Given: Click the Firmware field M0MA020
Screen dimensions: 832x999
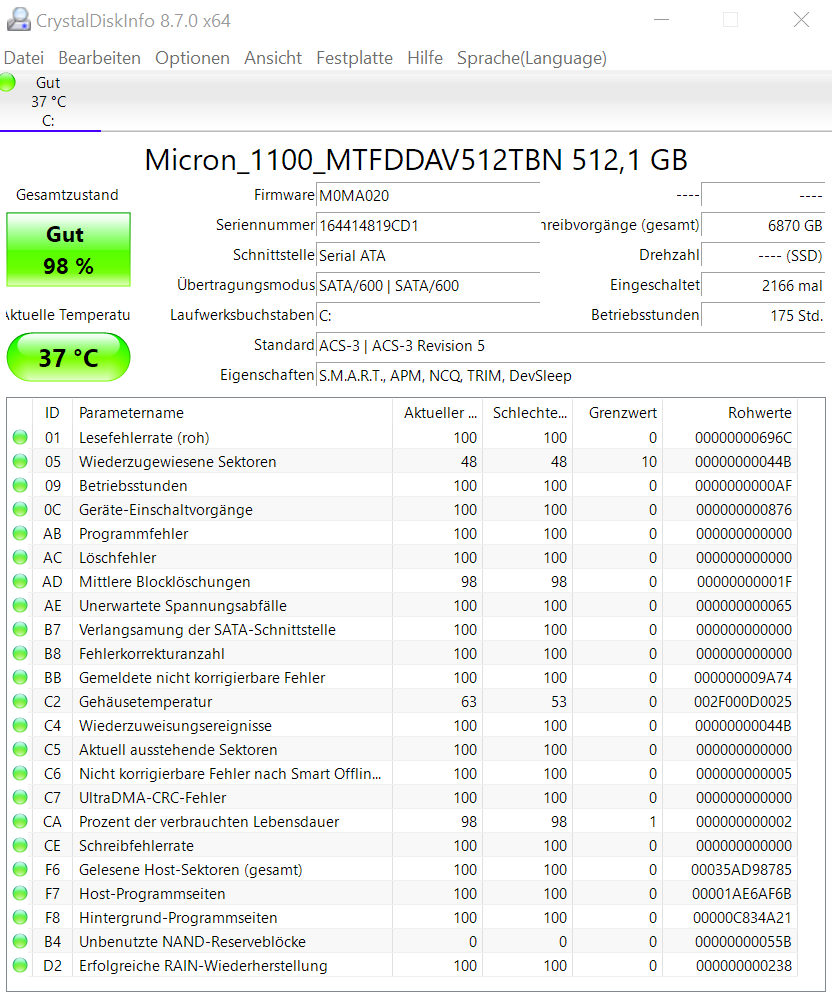Looking at the screenshot, I should 428,196.
